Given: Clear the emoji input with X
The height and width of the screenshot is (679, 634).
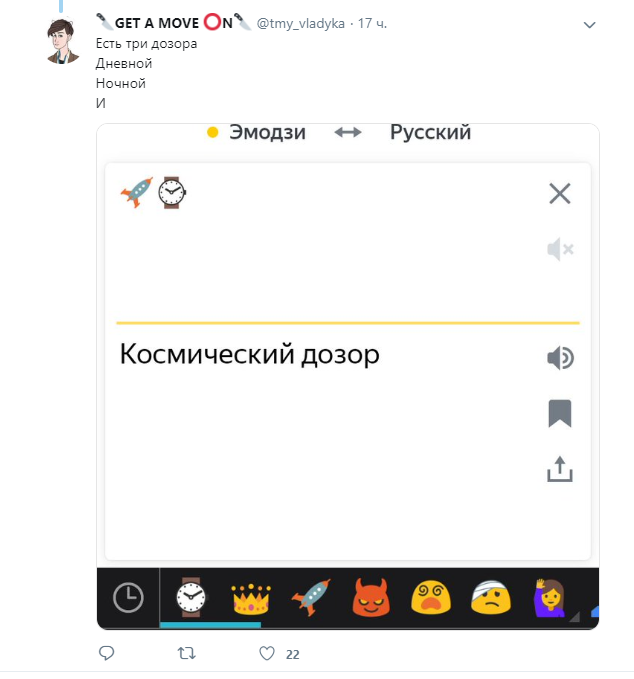Looking at the screenshot, I should tap(560, 193).
